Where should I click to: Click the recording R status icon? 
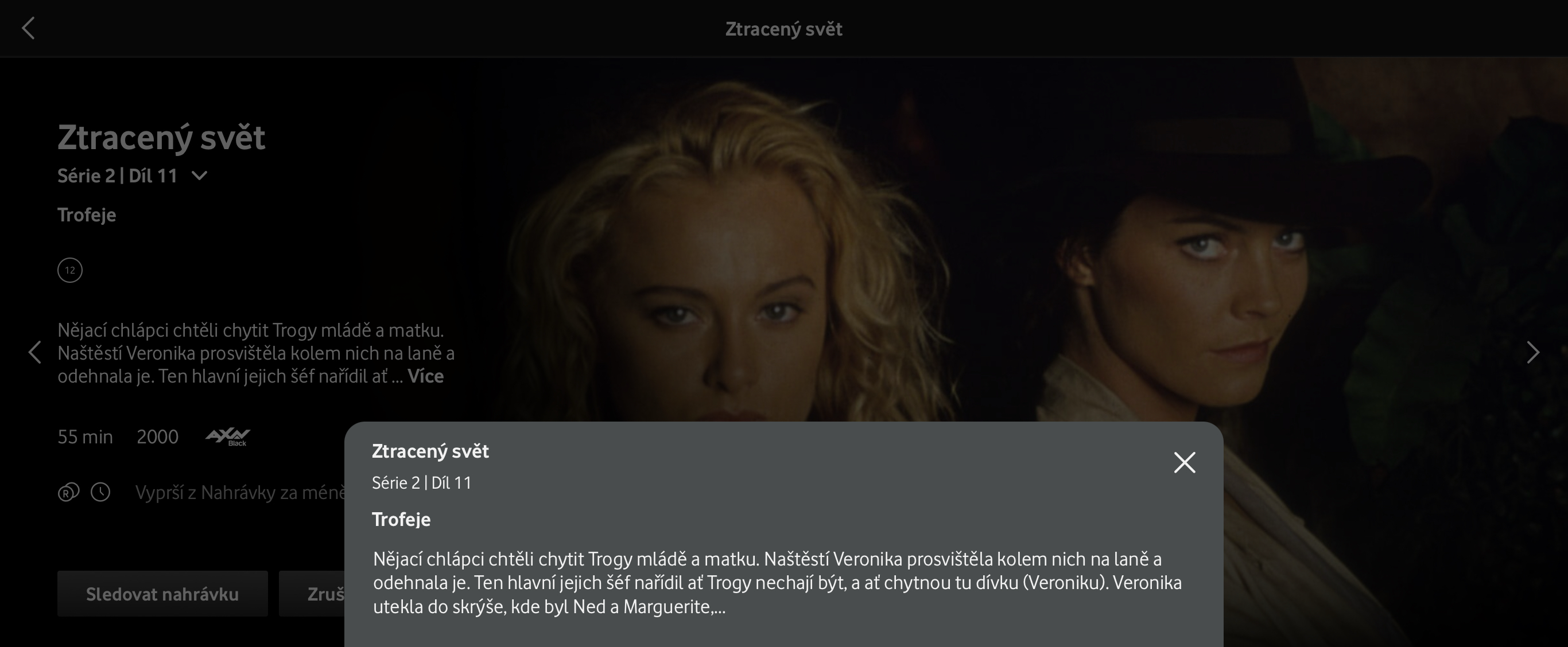(68, 492)
